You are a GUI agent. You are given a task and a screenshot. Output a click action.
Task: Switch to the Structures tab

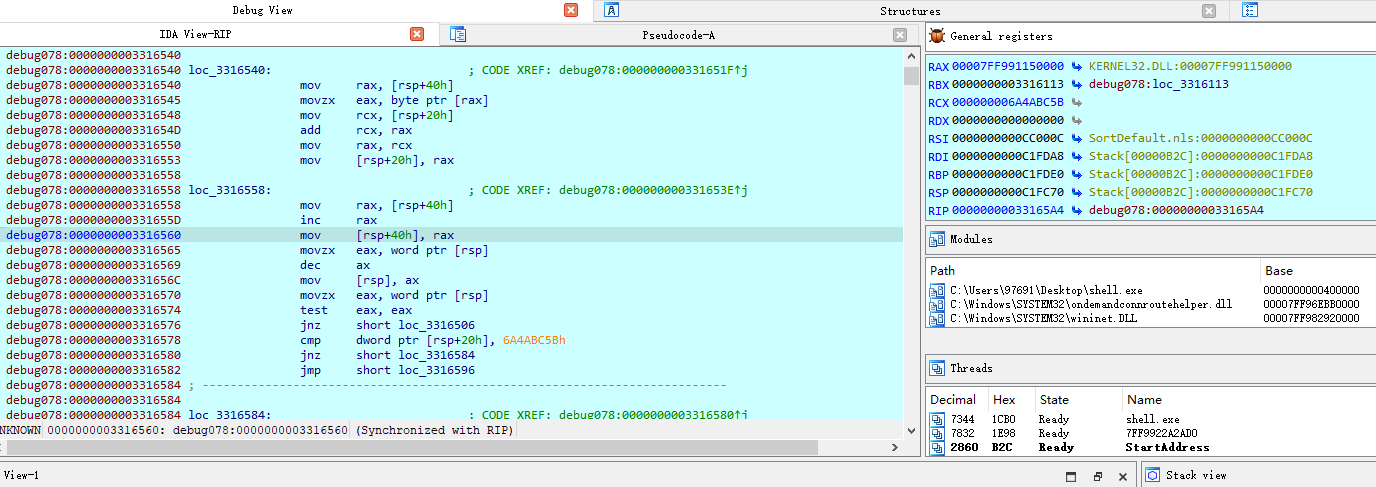tap(910, 10)
